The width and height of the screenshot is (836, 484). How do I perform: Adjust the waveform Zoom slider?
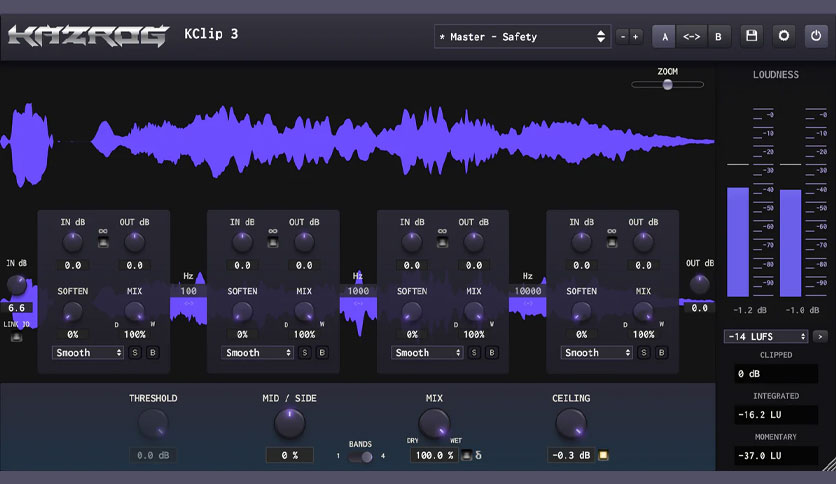[x=668, y=85]
